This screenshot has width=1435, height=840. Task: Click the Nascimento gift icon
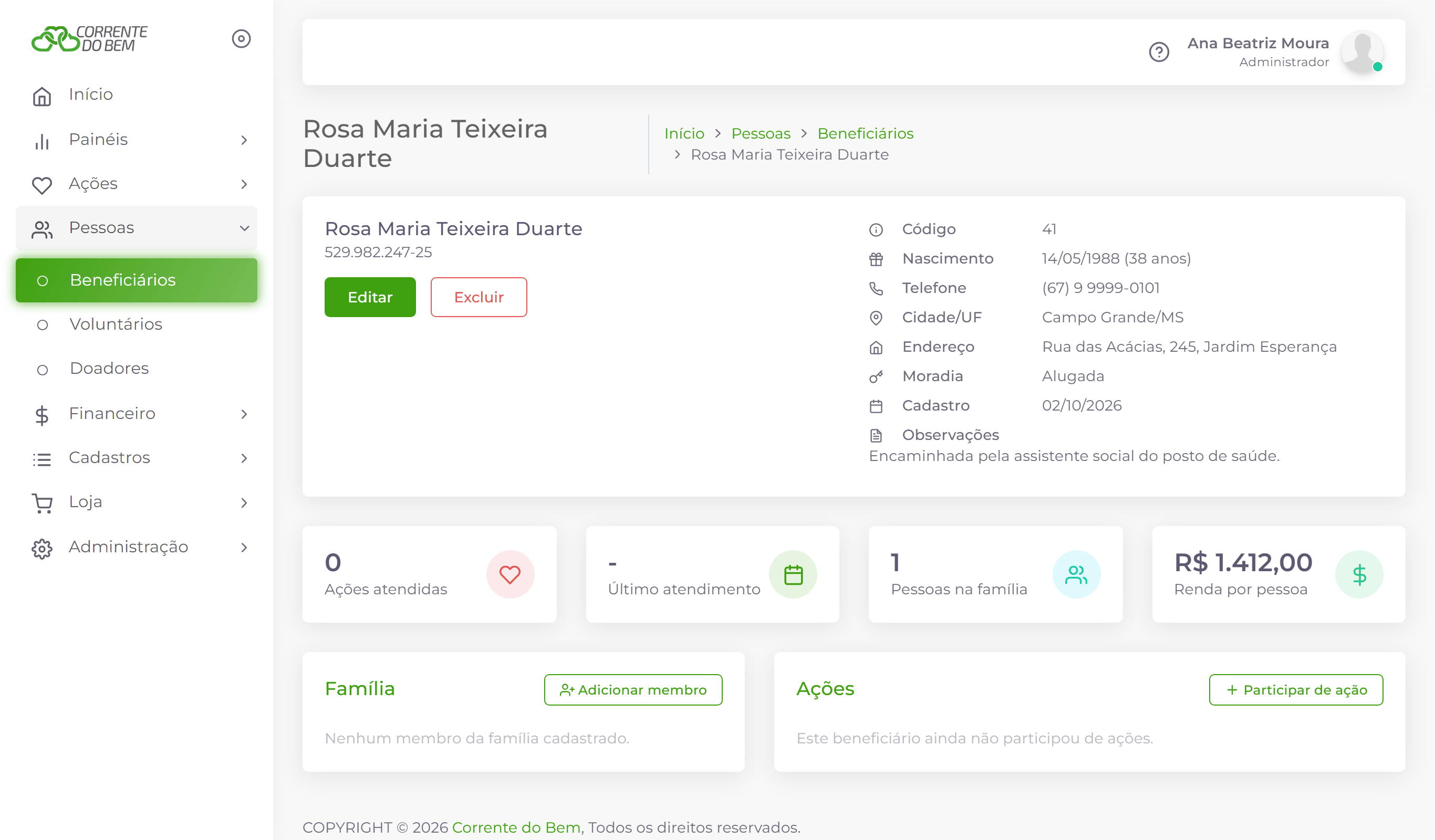pos(876,259)
